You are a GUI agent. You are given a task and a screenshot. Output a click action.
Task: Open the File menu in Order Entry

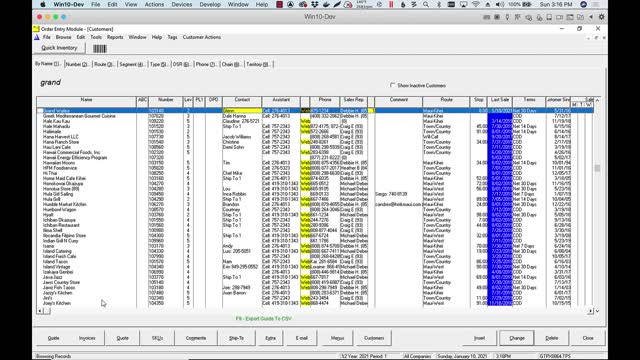point(47,37)
